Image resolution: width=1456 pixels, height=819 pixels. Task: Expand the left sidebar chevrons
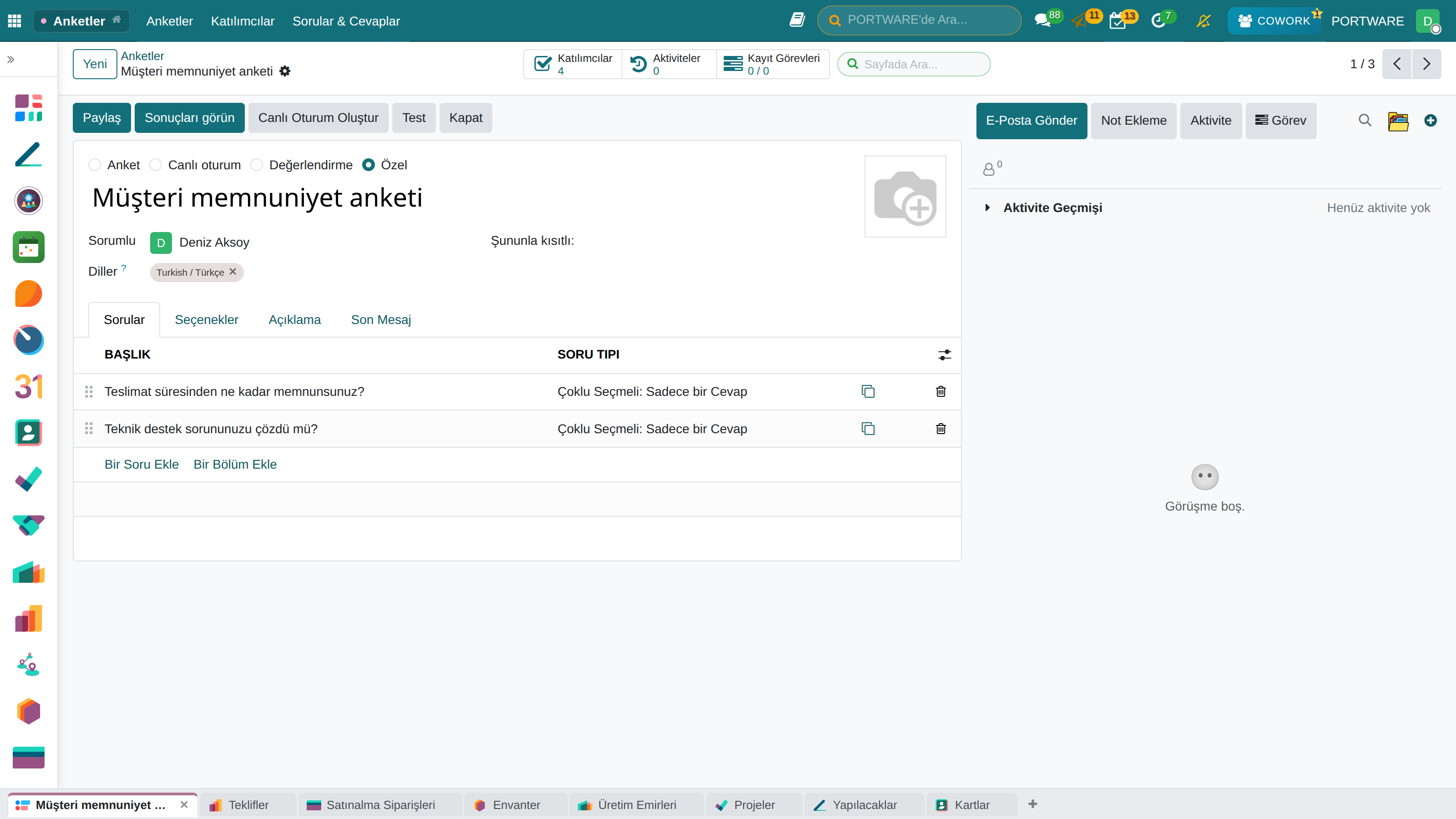click(x=10, y=59)
